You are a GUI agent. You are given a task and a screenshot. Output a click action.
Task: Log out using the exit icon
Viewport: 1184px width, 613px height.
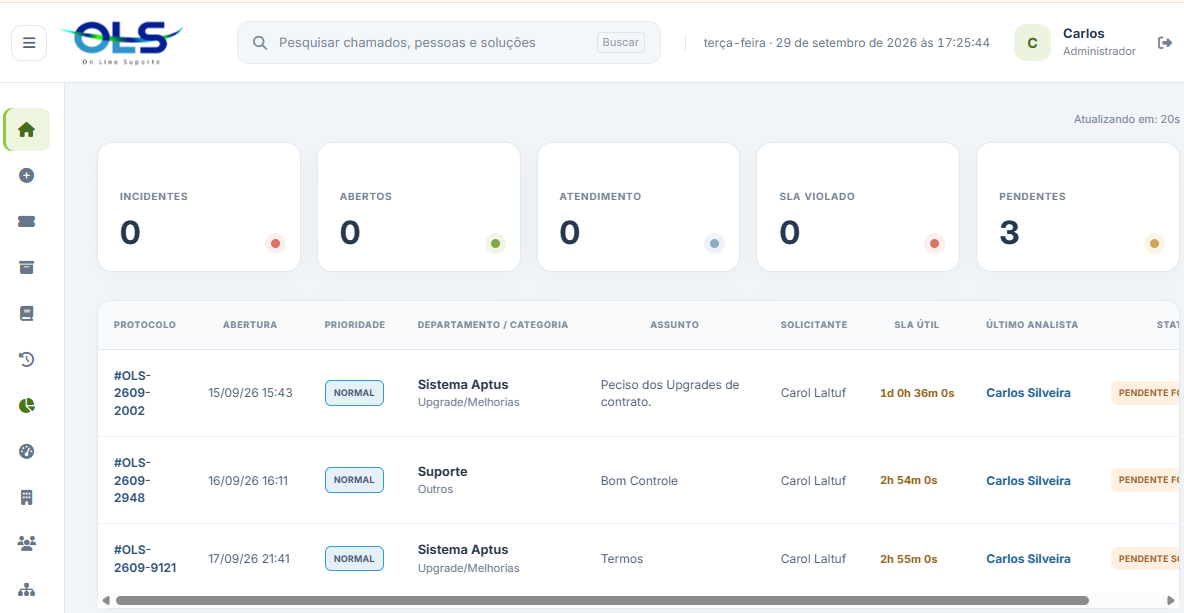pyautogui.click(x=1164, y=43)
